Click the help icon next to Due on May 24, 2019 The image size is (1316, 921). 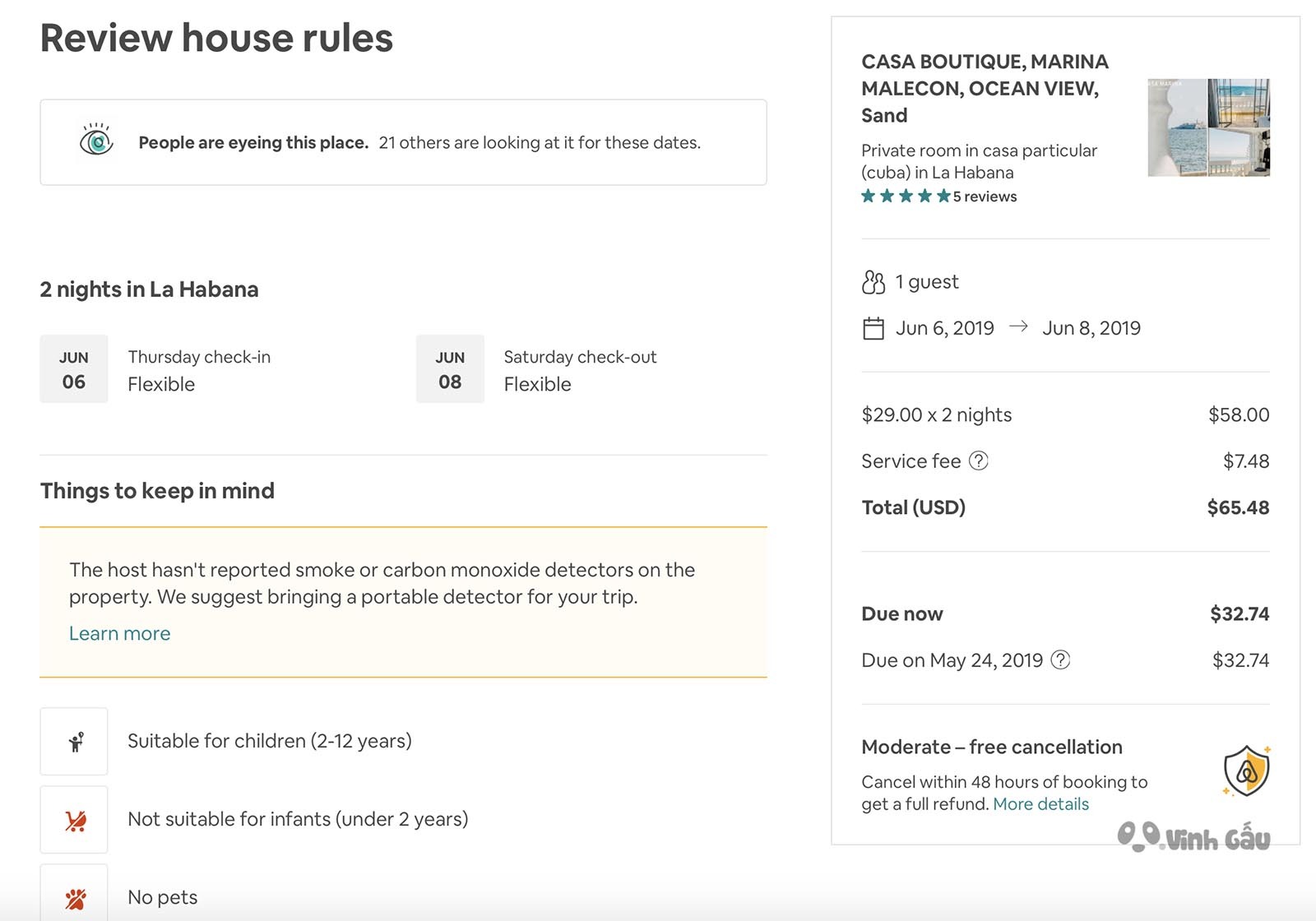tap(1061, 660)
